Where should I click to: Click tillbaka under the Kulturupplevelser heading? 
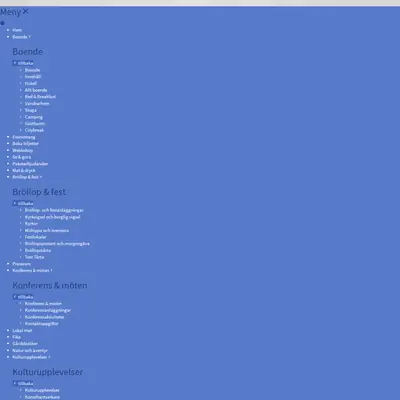(x=23, y=383)
